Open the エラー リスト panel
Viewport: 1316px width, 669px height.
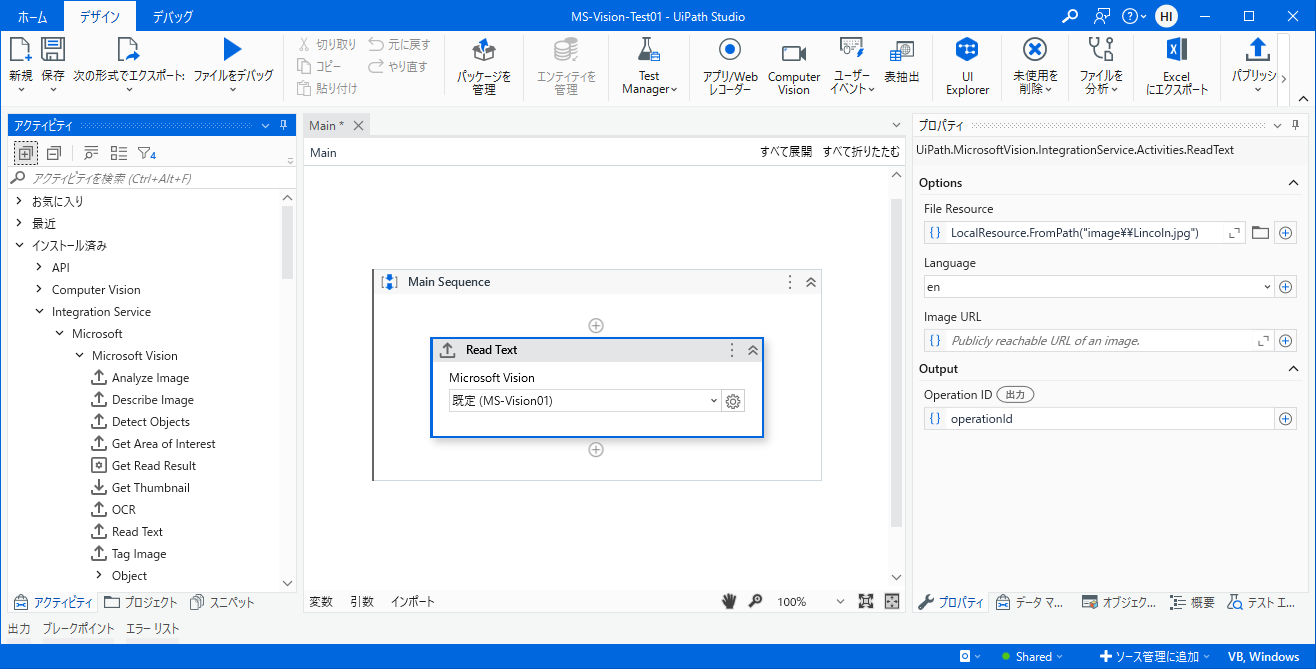click(x=153, y=629)
